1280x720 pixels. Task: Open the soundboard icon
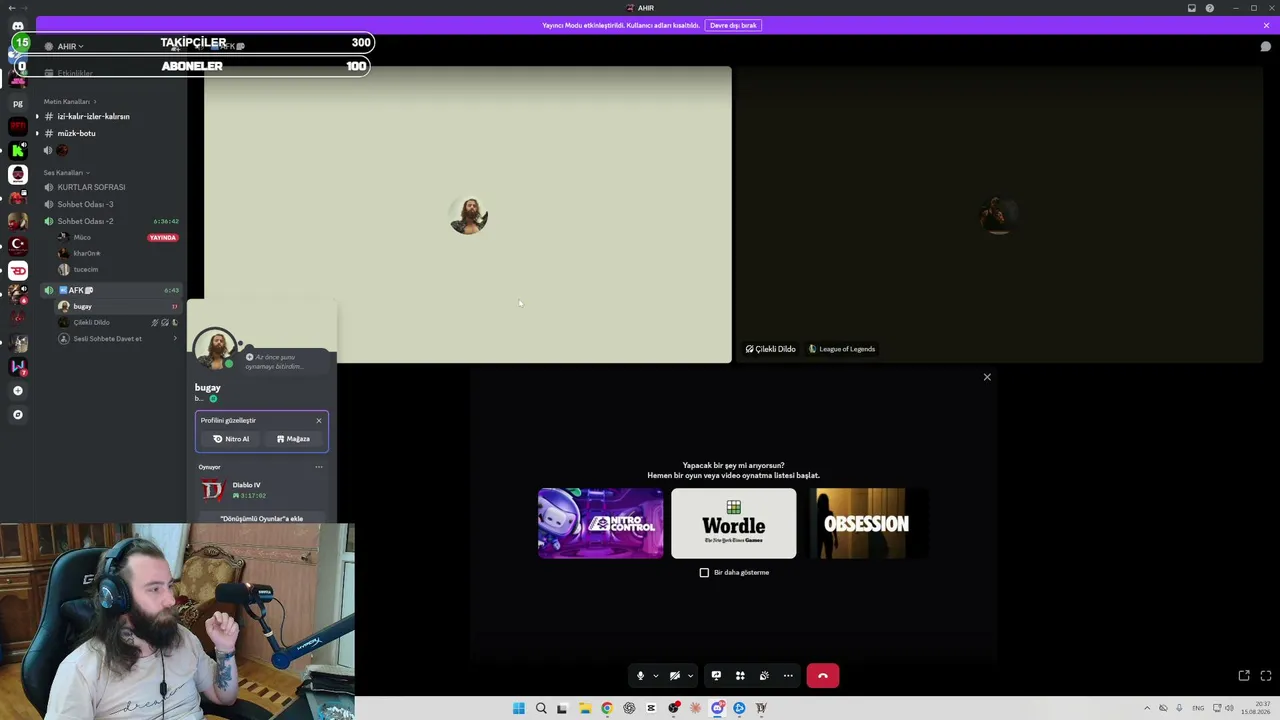(764, 676)
